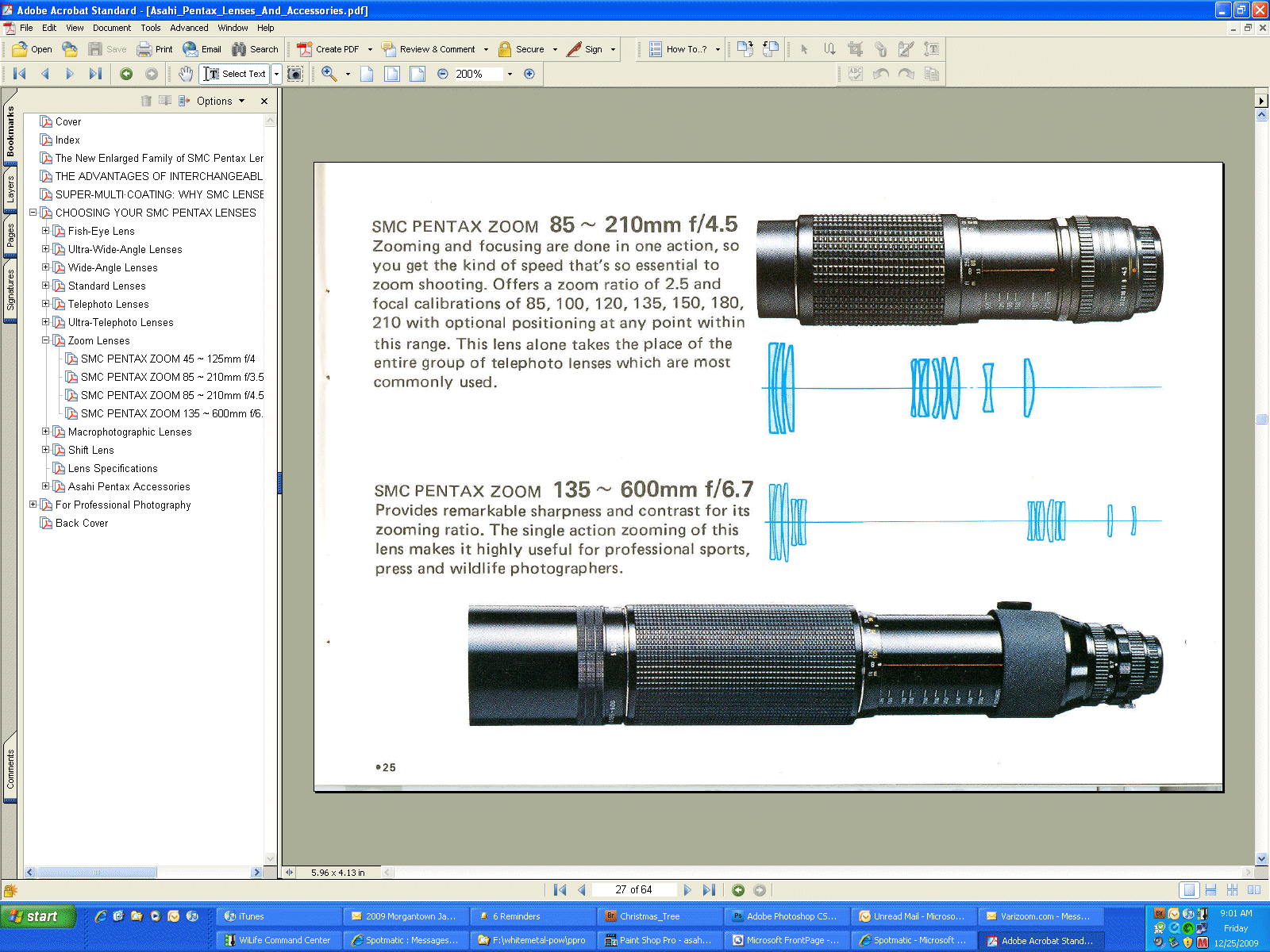Screen dimensions: 1270x952
Task: Open the Back Cover bookmark
Action: pyautogui.click(x=82, y=523)
